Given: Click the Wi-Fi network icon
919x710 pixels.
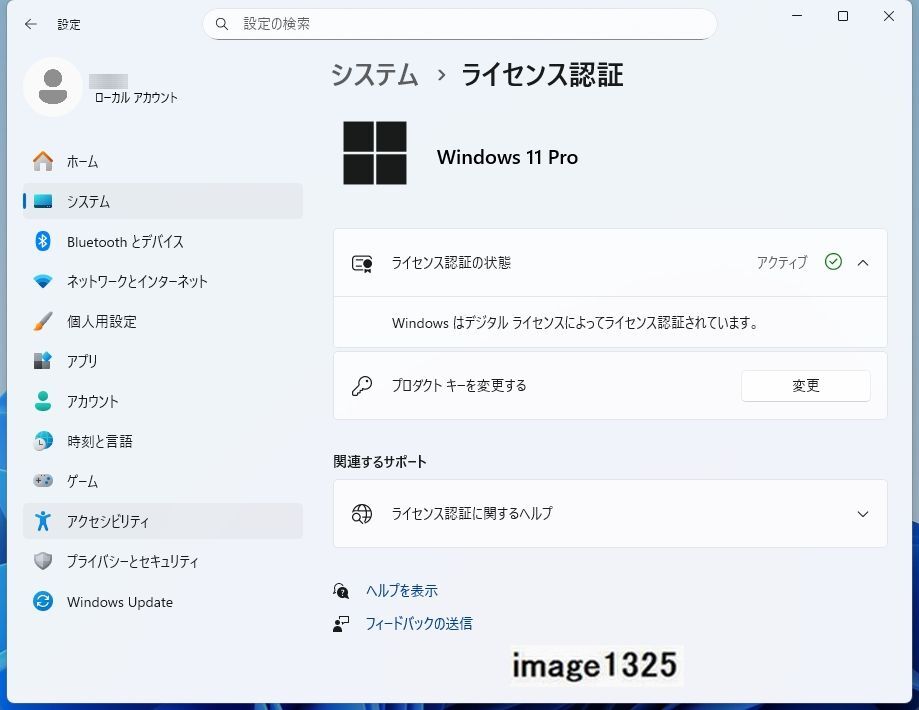Looking at the screenshot, I should coord(43,281).
